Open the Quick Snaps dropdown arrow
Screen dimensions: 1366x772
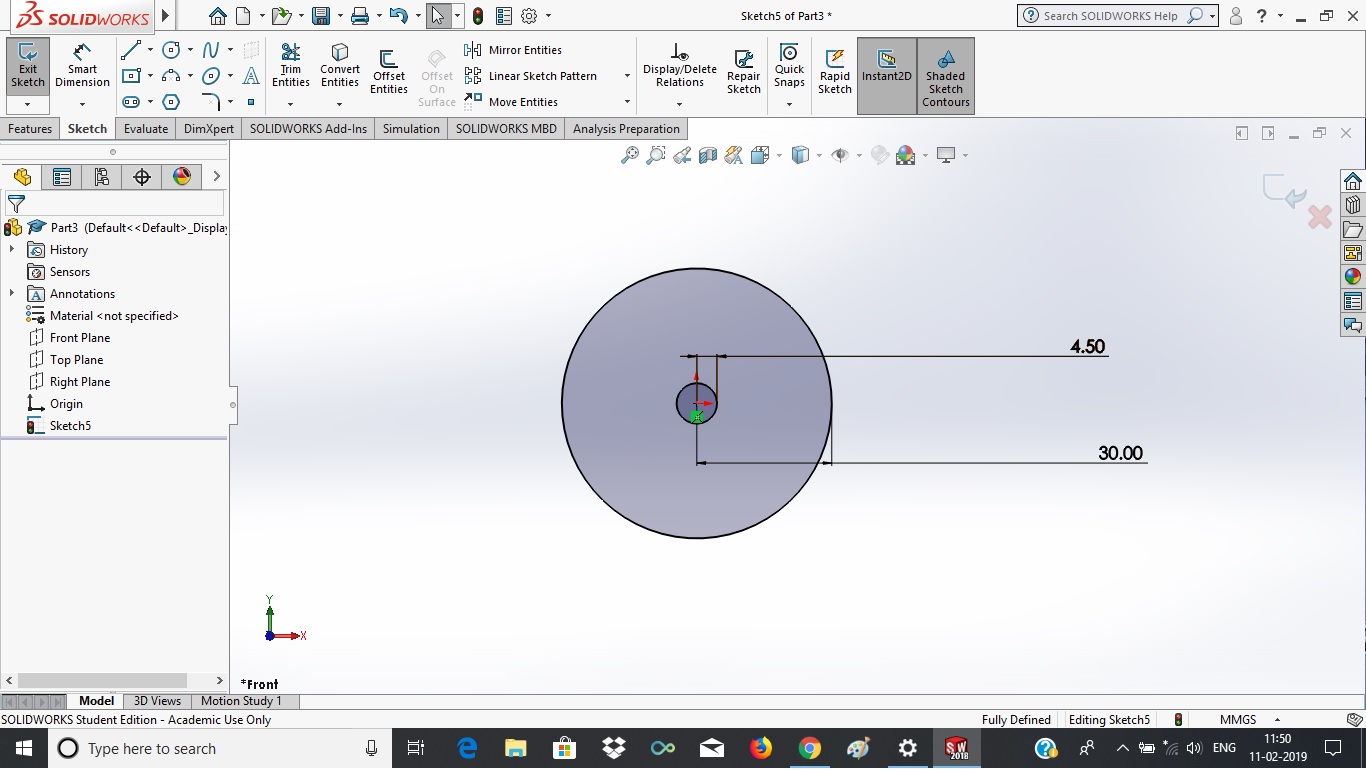point(789,104)
